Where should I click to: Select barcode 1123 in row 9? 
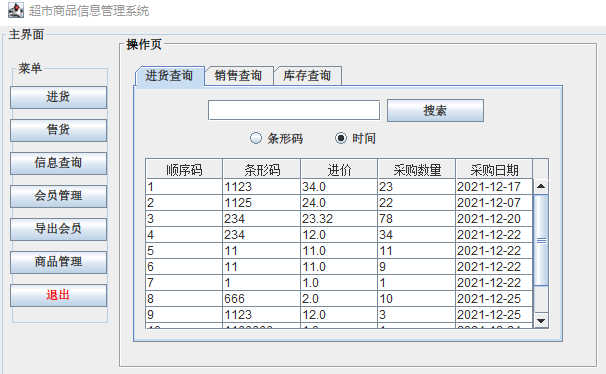tap(262, 315)
